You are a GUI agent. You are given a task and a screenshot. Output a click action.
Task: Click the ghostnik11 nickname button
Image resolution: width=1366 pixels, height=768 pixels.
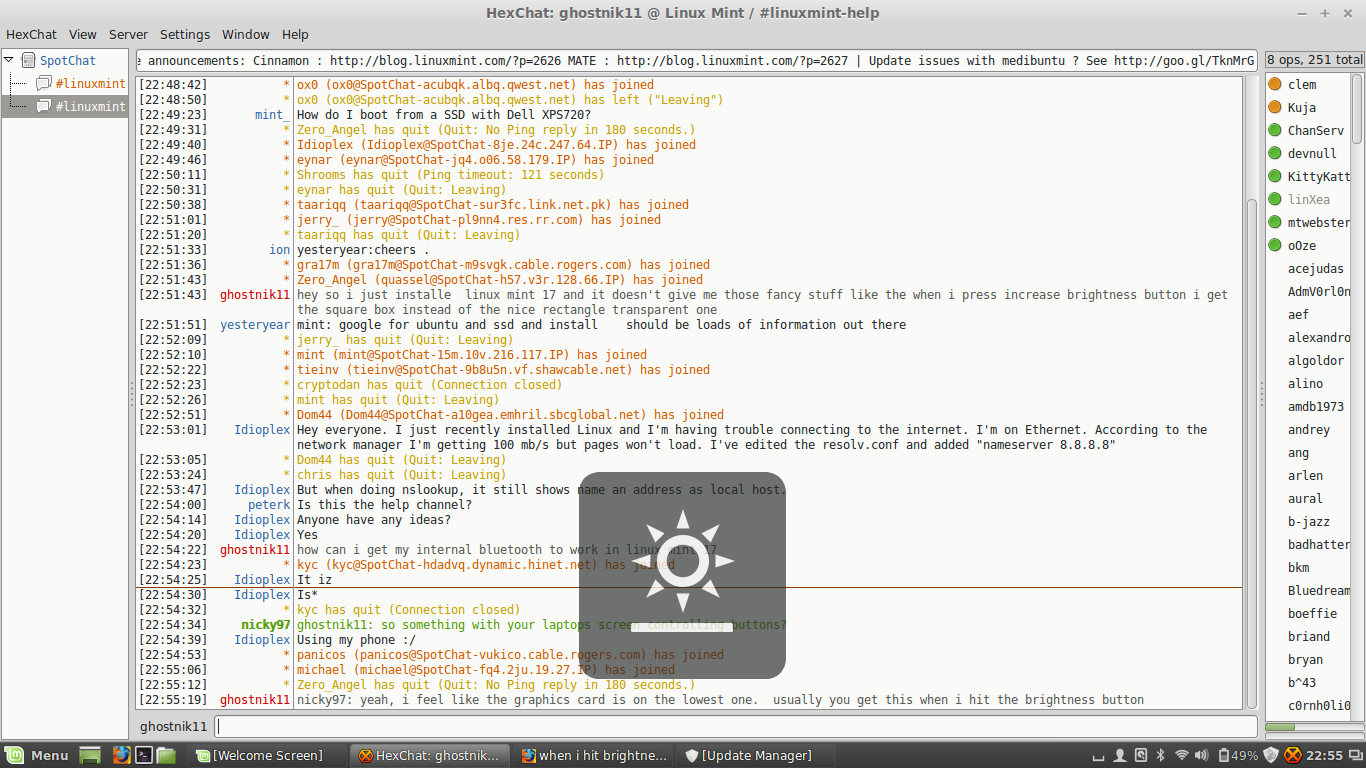[x=173, y=727]
